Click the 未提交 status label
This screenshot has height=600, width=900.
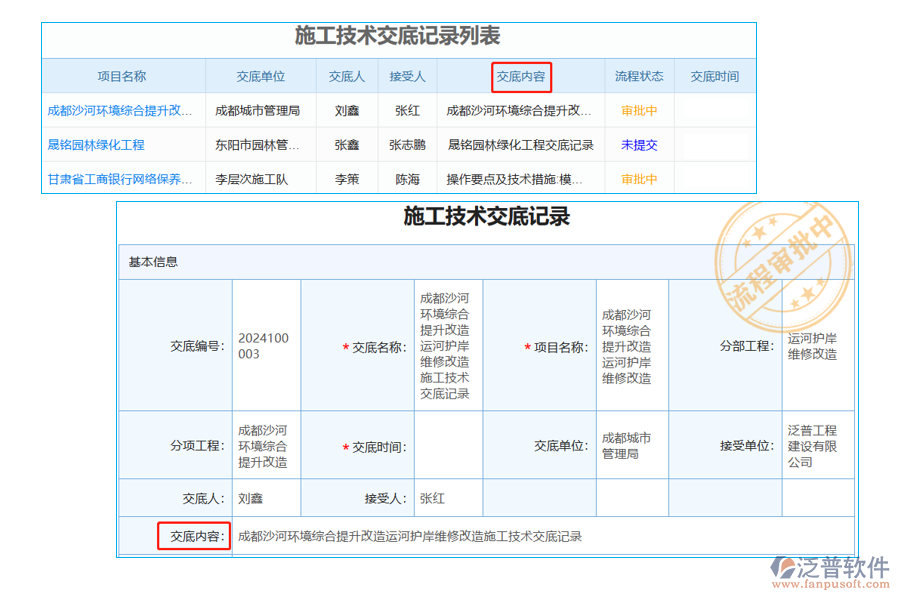638,144
